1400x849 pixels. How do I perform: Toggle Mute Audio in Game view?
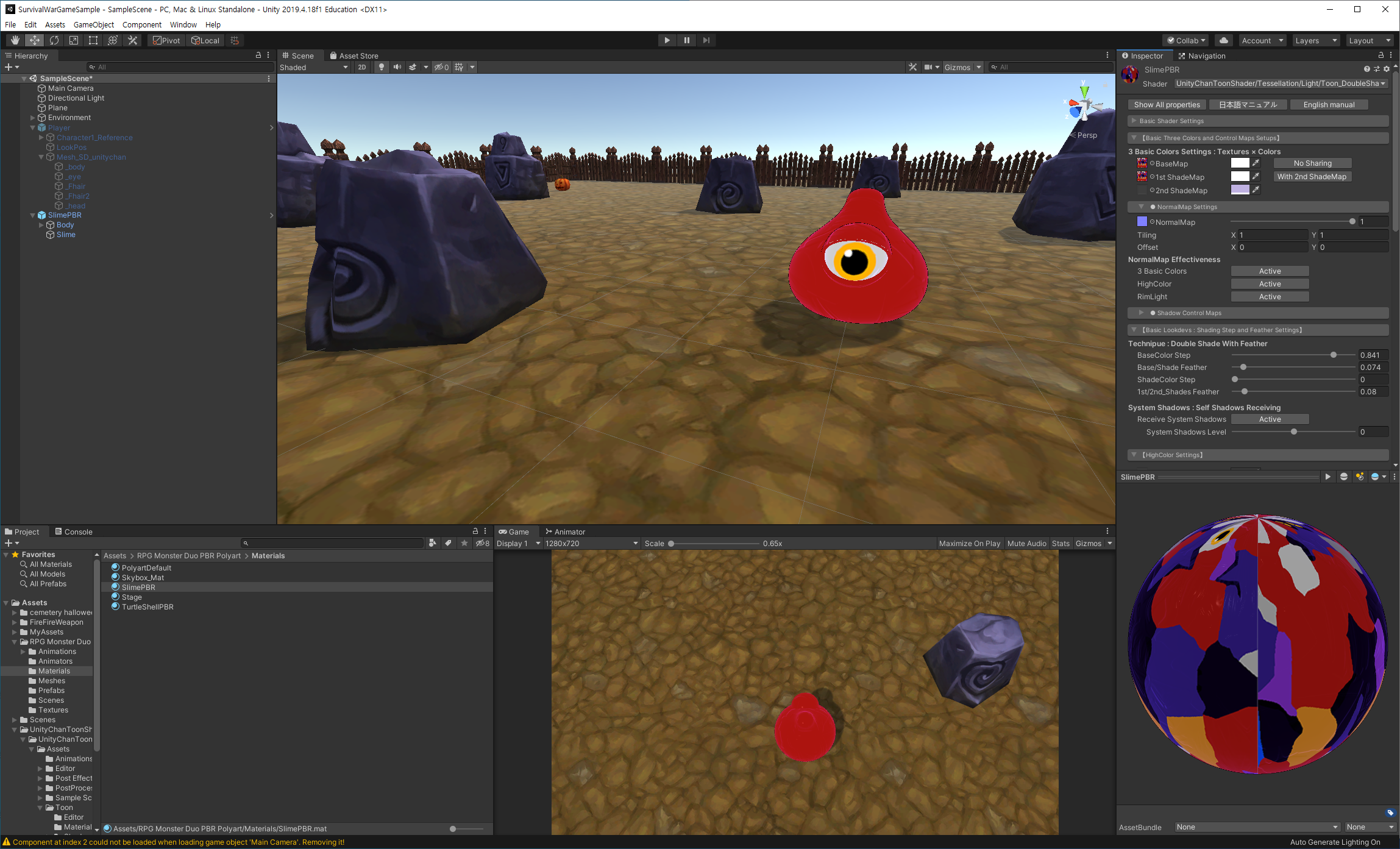click(x=1026, y=543)
